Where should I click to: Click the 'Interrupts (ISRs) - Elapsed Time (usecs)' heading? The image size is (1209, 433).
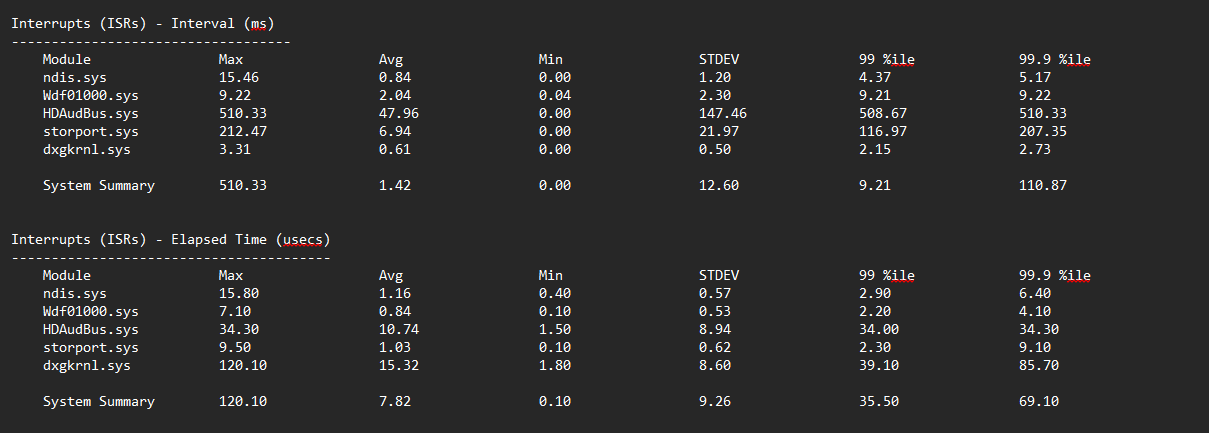point(170,239)
